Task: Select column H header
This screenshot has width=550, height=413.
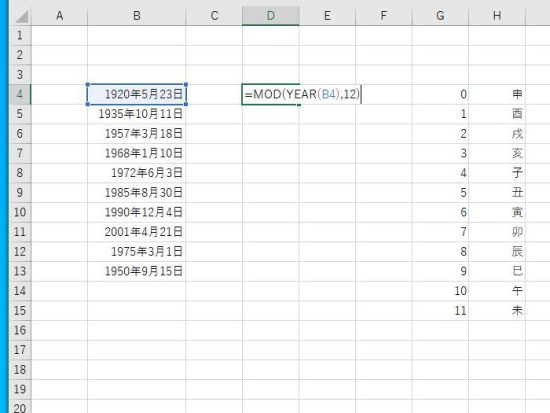Action: (x=497, y=16)
